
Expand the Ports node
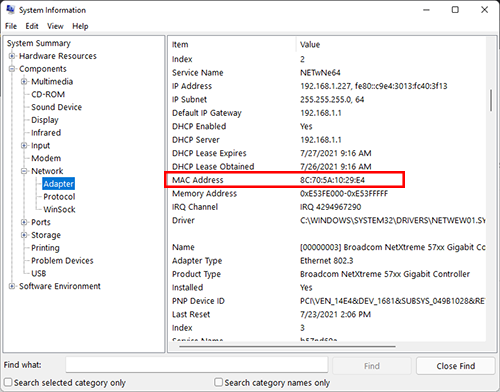(x=24, y=222)
